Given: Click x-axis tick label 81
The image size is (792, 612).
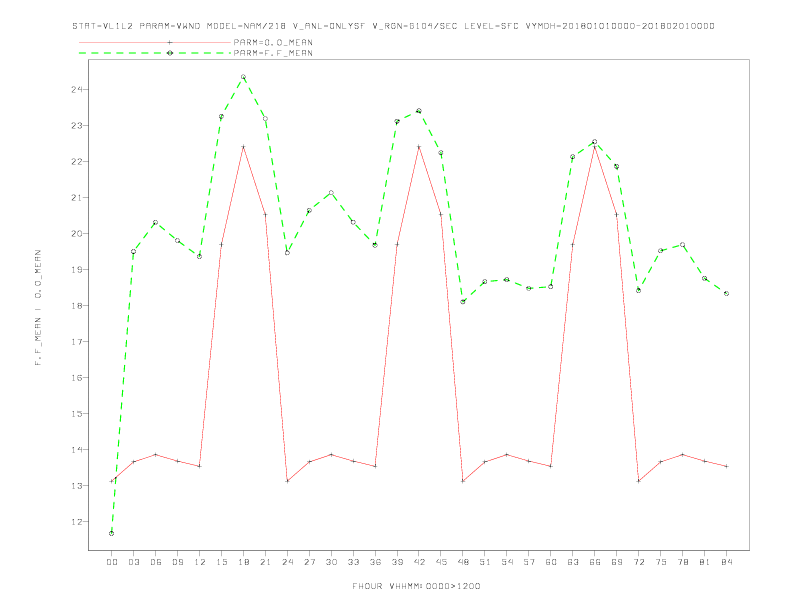Looking at the screenshot, I should [705, 562].
